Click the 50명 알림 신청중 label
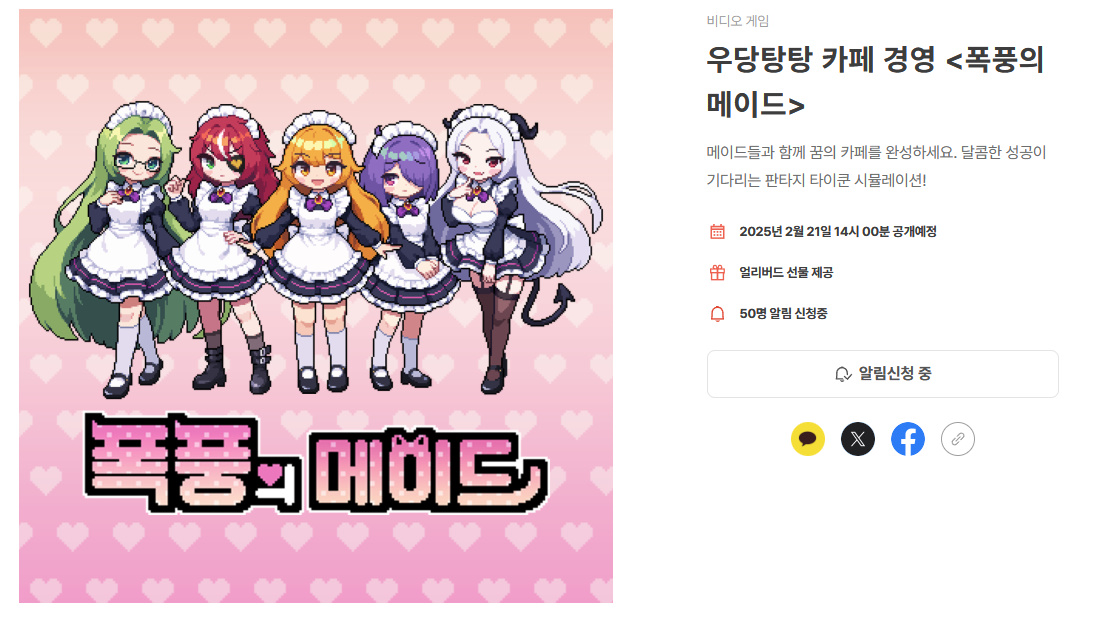This screenshot has height=619, width=1115. click(783, 314)
